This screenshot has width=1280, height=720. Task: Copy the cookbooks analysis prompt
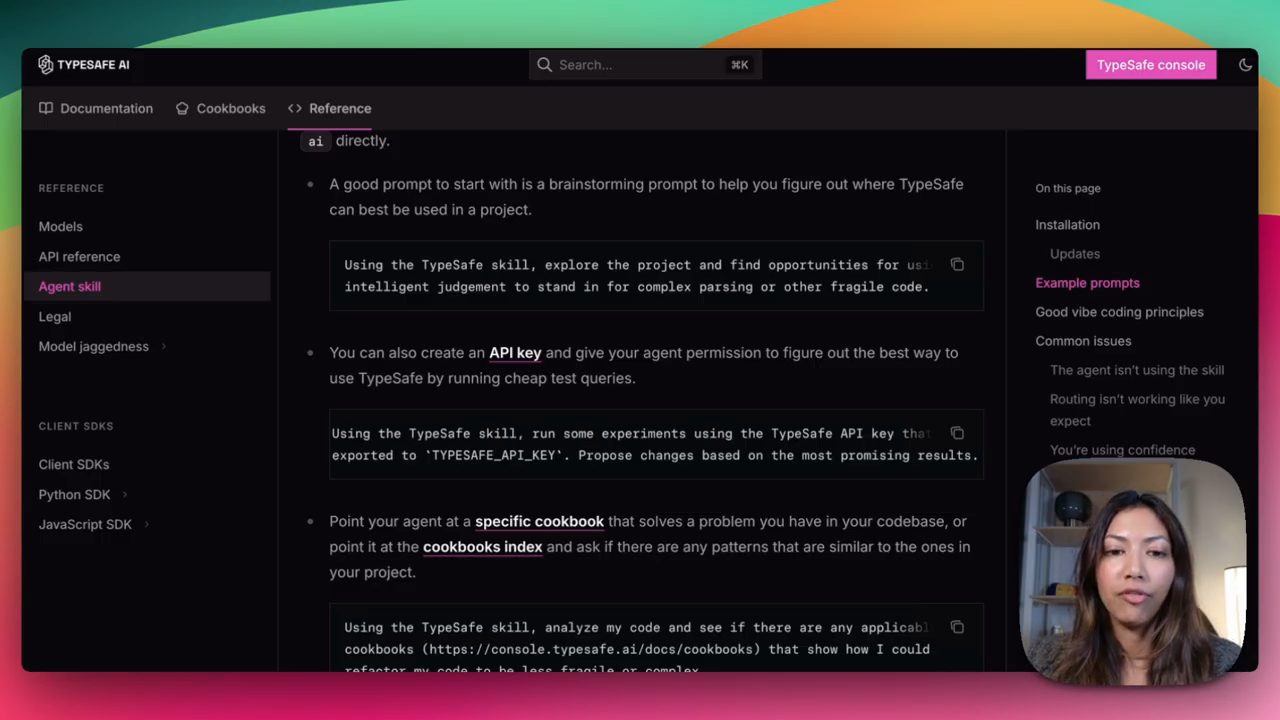(957, 627)
